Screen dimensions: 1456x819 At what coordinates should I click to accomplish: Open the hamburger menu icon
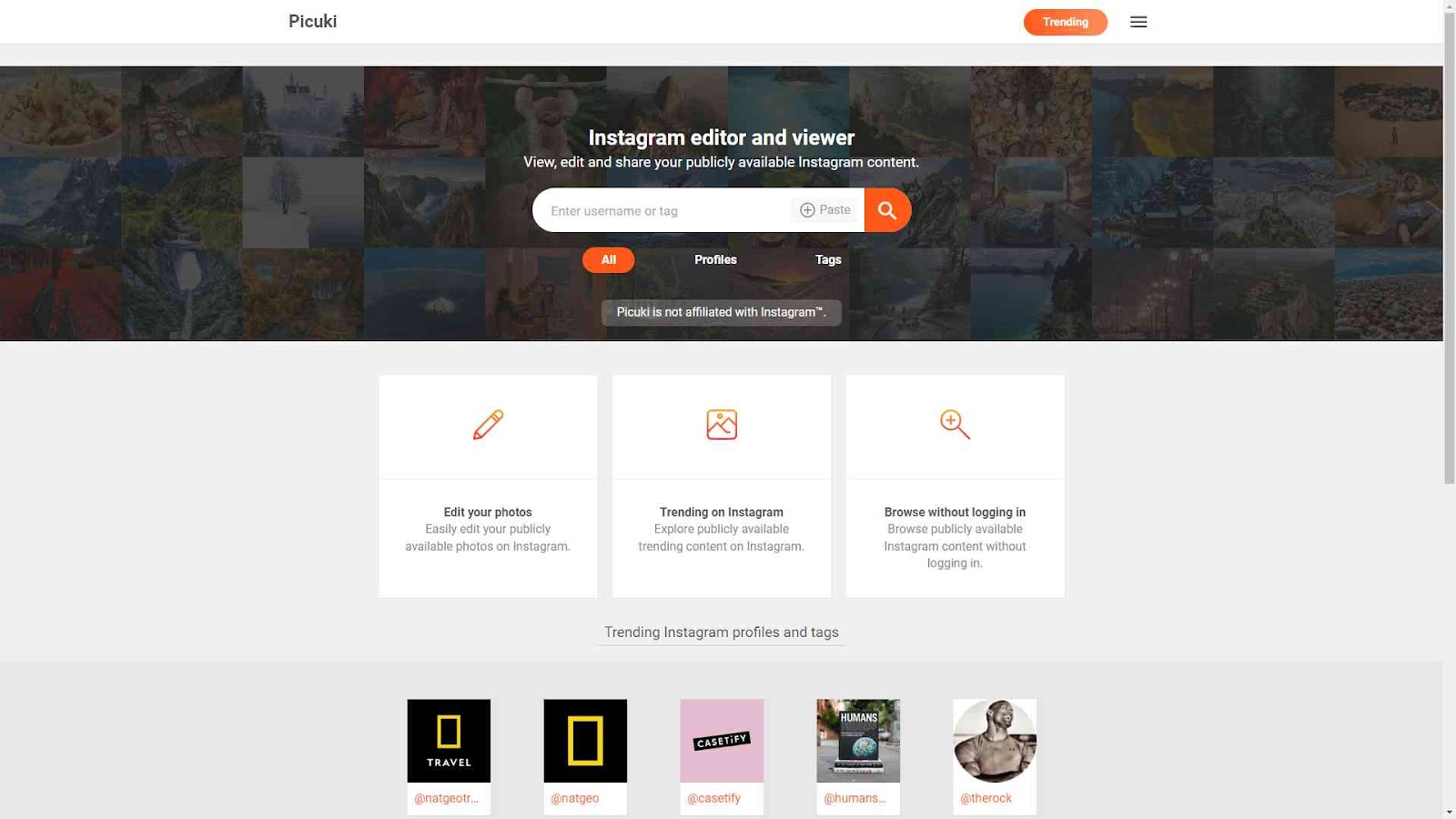tap(1138, 22)
